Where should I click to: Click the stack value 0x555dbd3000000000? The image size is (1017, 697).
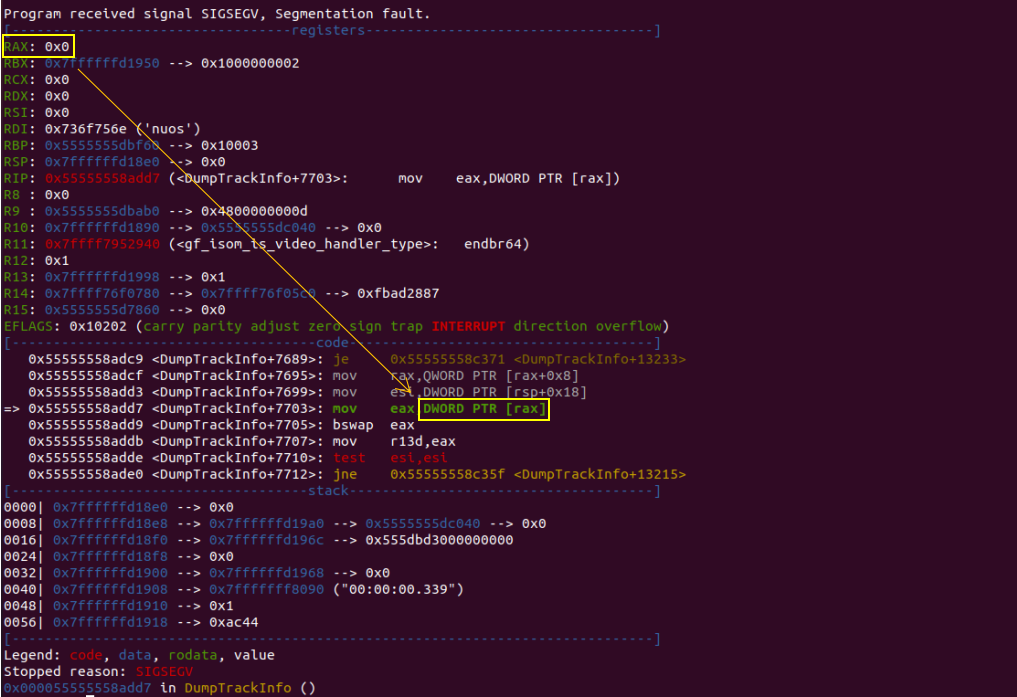(x=439, y=540)
